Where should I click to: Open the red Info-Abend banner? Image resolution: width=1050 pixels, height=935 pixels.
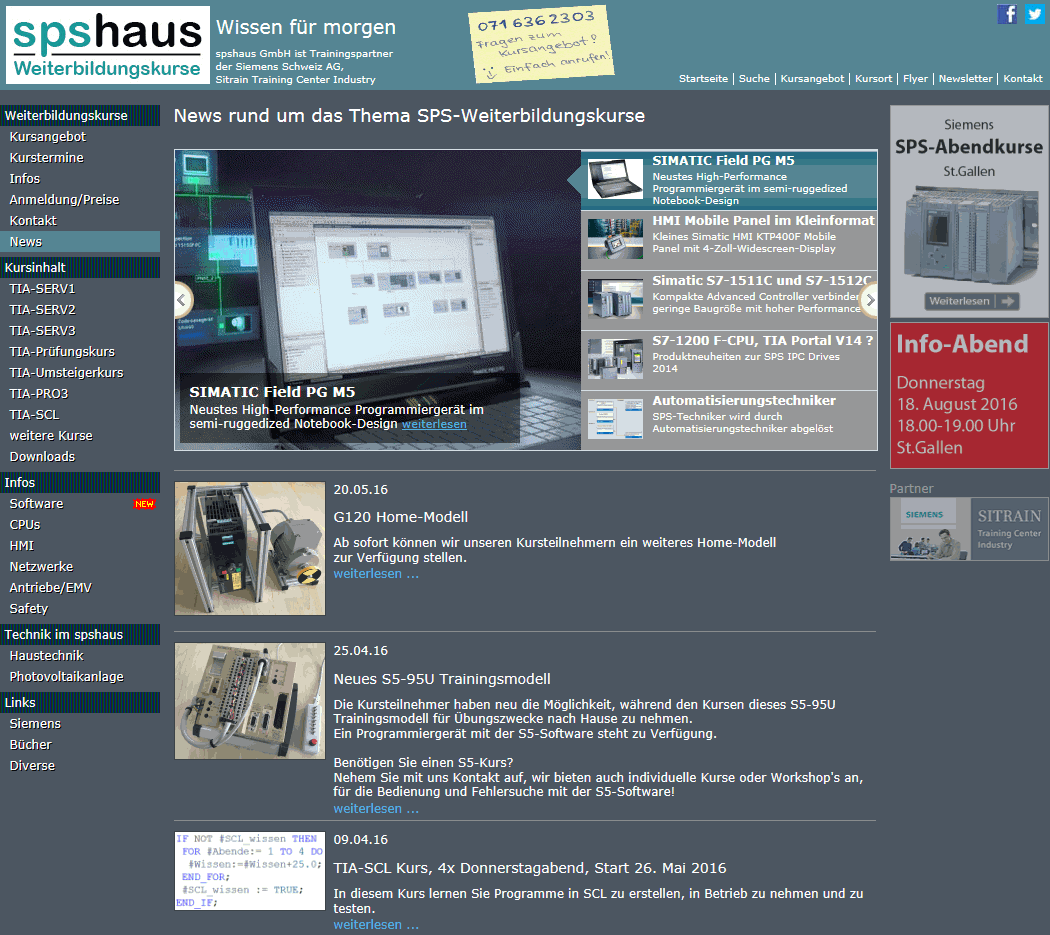click(x=969, y=395)
